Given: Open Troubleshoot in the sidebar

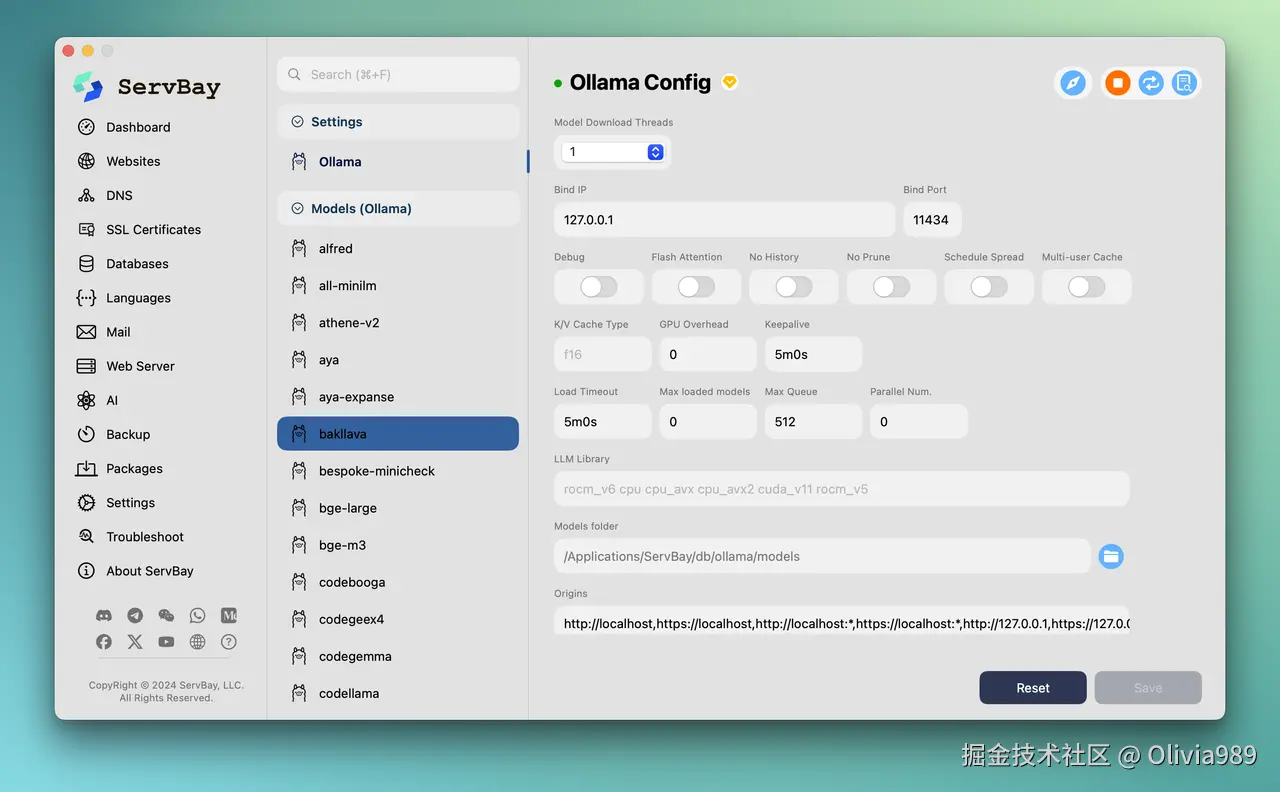Looking at the screenshot, I should (145, 537).
